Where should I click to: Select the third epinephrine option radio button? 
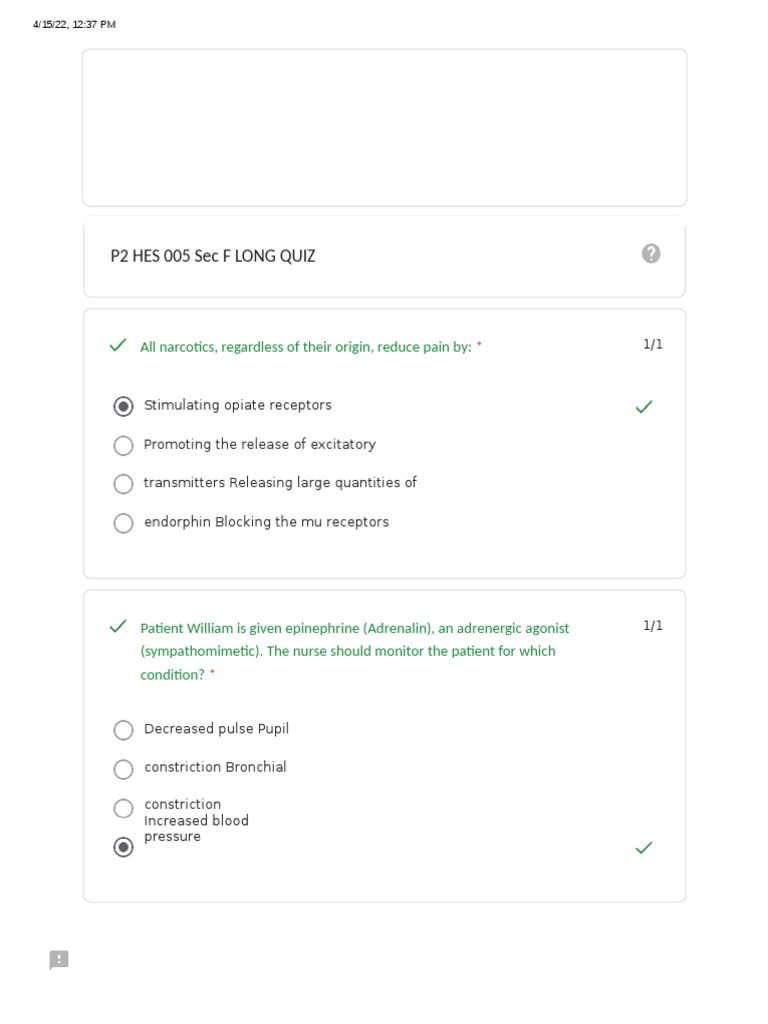coord(123,808)
